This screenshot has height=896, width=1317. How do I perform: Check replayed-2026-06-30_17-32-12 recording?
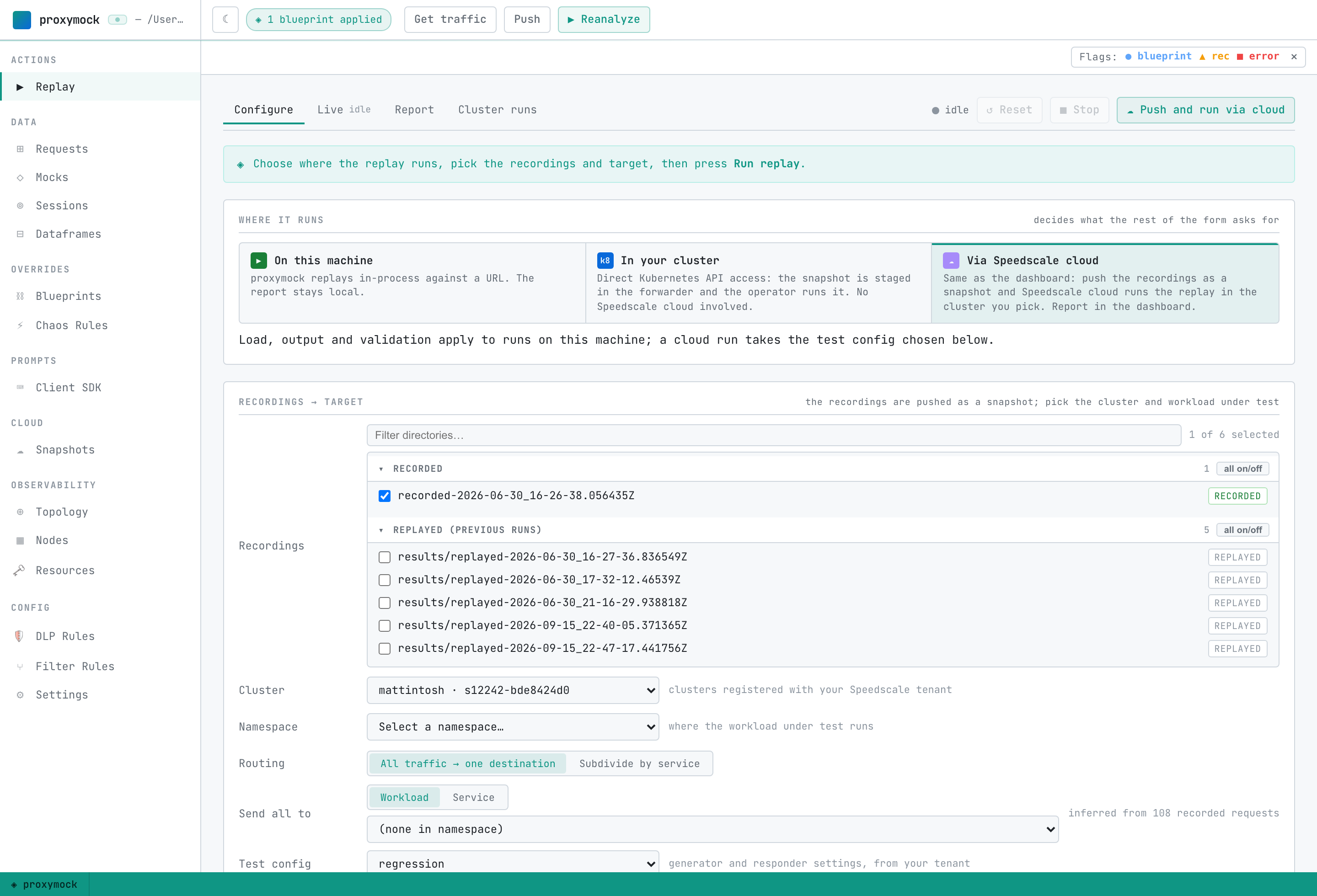[x=384, y=580]
